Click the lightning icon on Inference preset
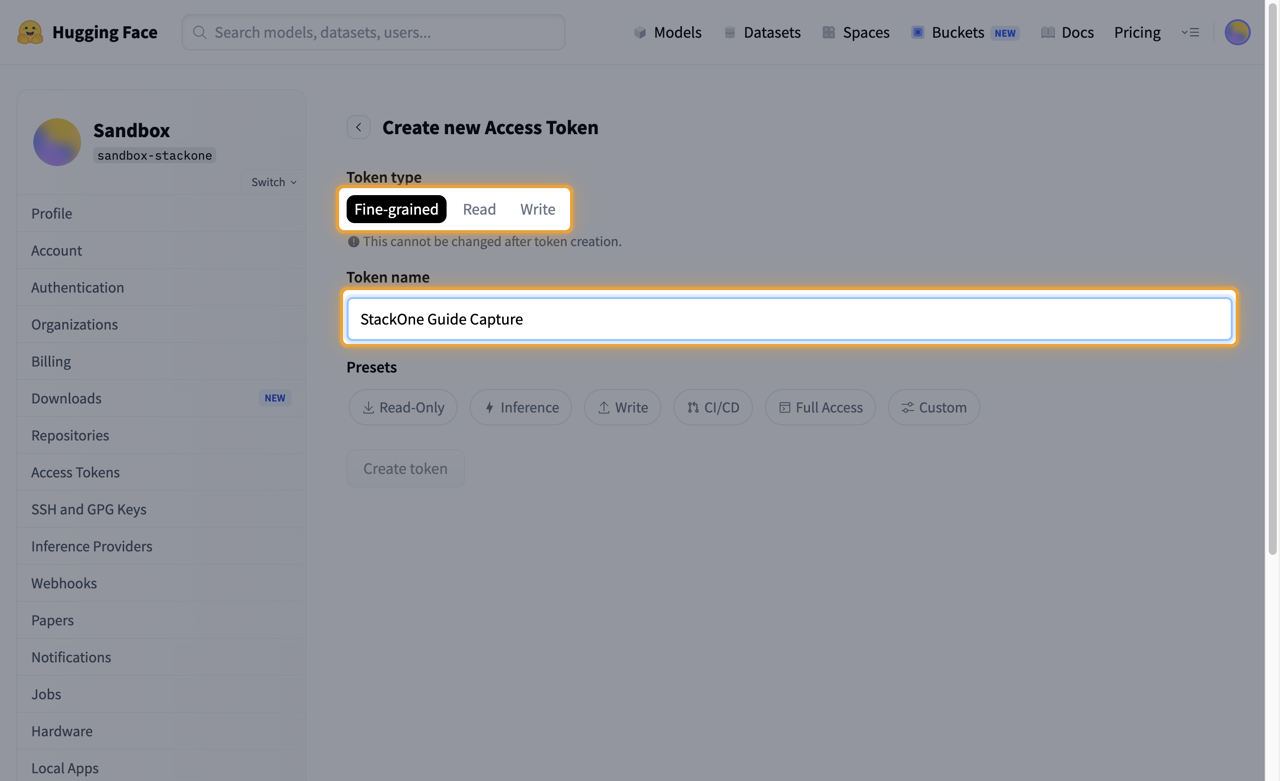 (x=489, y=407)
